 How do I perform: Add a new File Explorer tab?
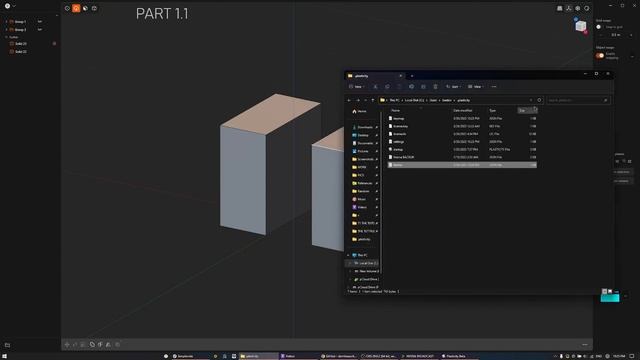click(412, 76)
